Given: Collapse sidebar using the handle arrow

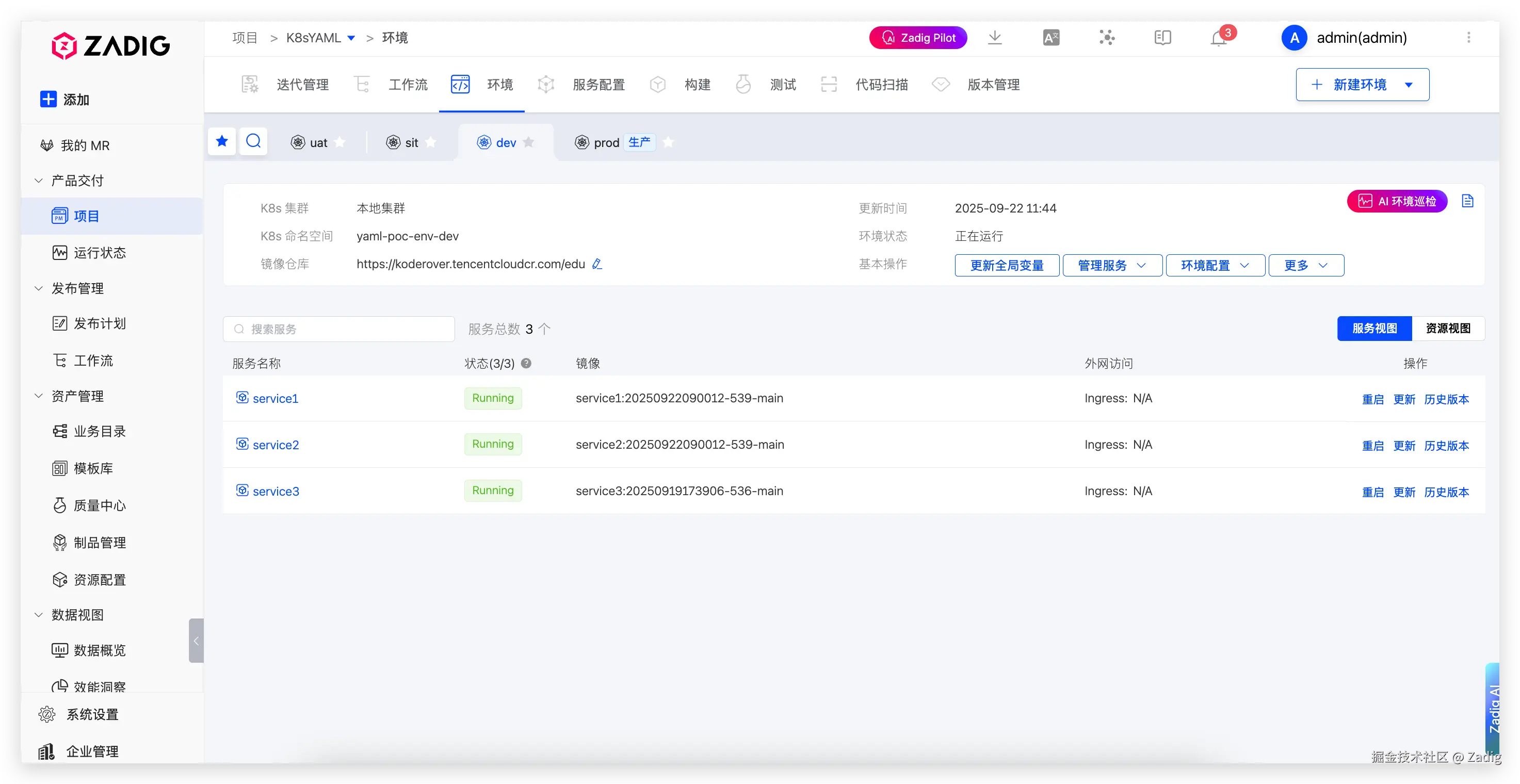Looking at the screenshot, I should (x=196, y=641).
